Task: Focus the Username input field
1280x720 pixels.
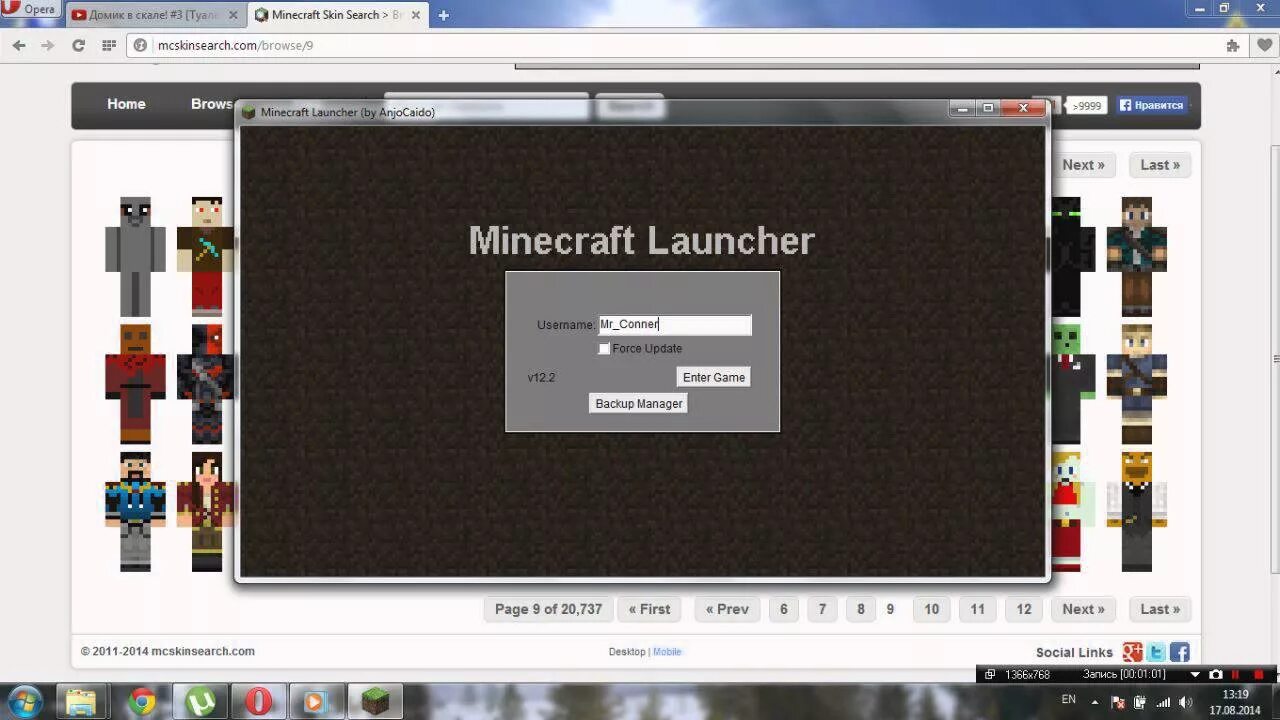Action: coord(675,324)
